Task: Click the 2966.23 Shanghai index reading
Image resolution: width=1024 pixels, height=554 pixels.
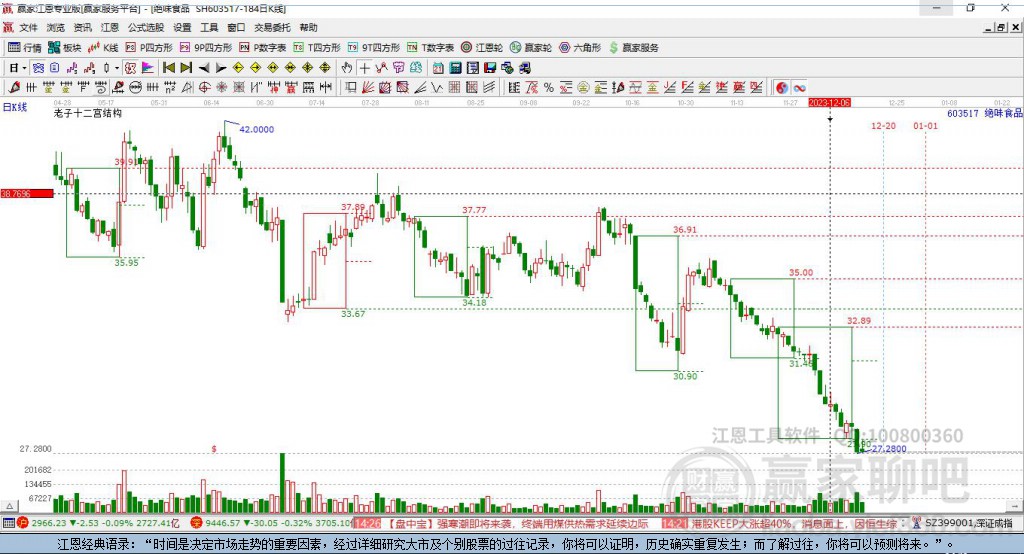Action: click(x=49, y=523)
